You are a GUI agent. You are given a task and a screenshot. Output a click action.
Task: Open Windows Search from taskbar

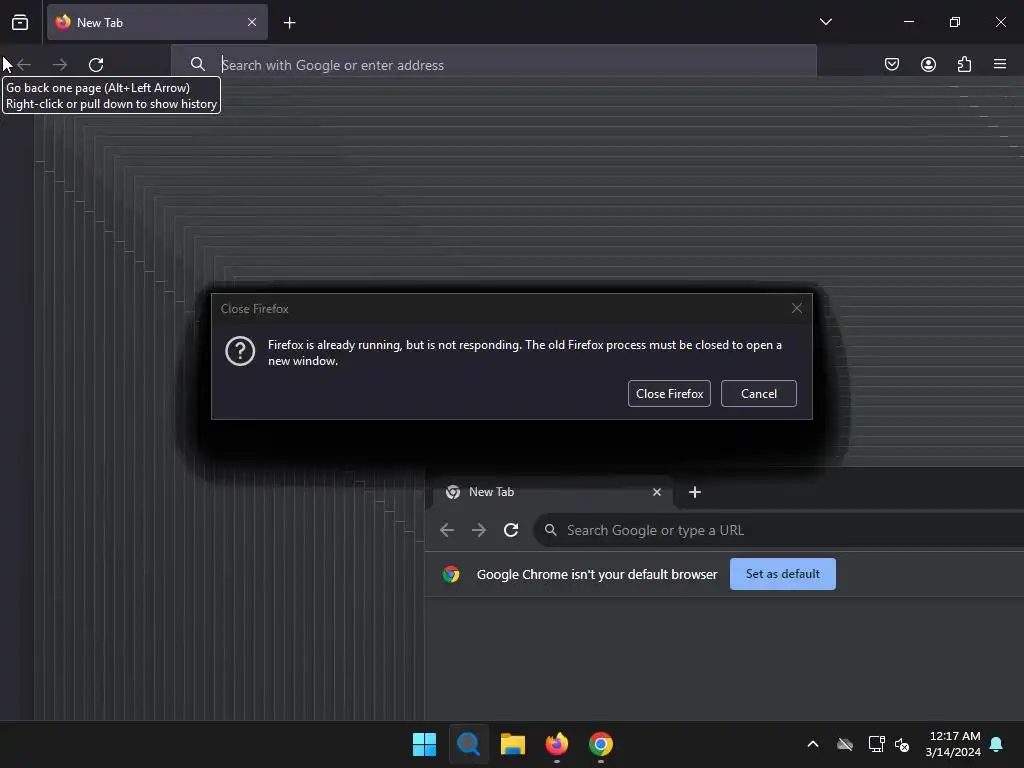coord(468,744)
